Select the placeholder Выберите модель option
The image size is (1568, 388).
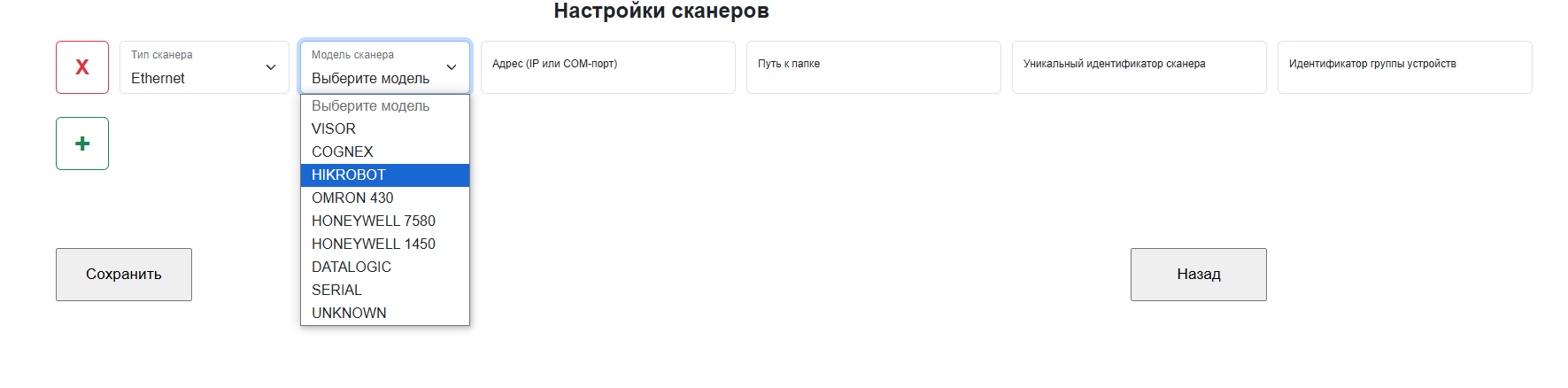(x=370, y=105)
